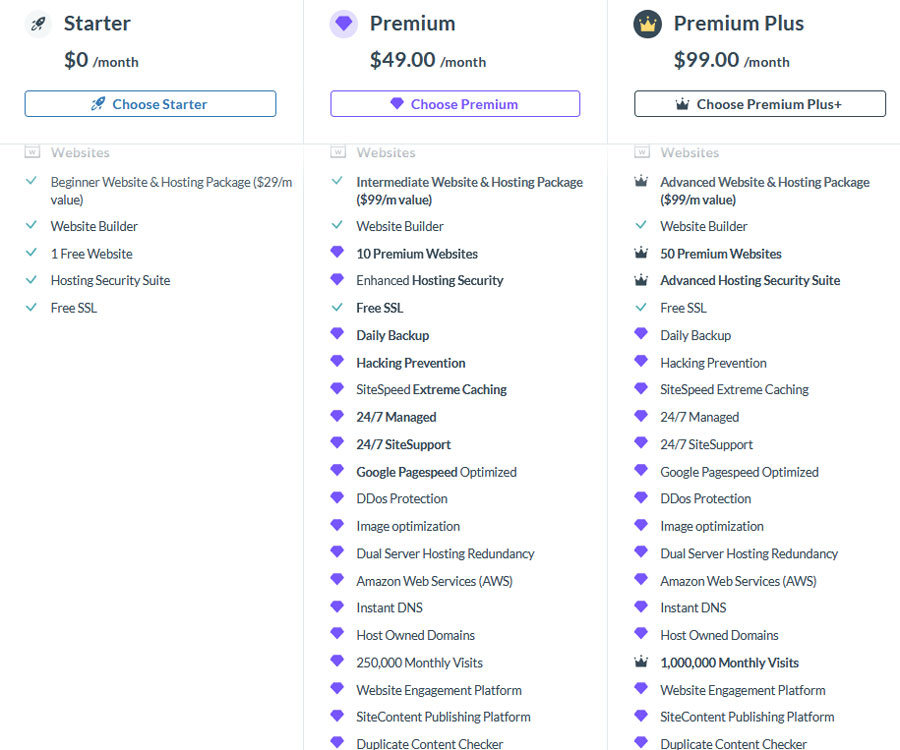
Task: Click the Premium Plus gold crown icon
Action: (647, 24)
